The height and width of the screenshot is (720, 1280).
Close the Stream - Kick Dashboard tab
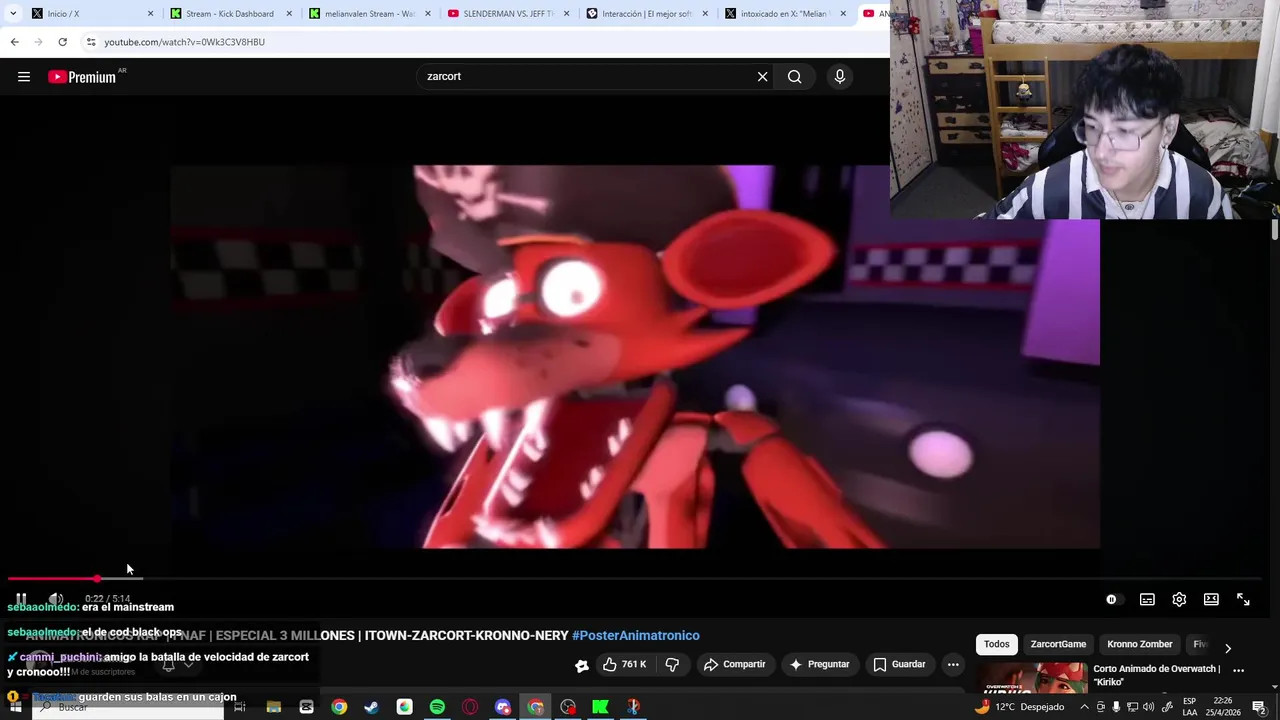(x=290, y=14)
